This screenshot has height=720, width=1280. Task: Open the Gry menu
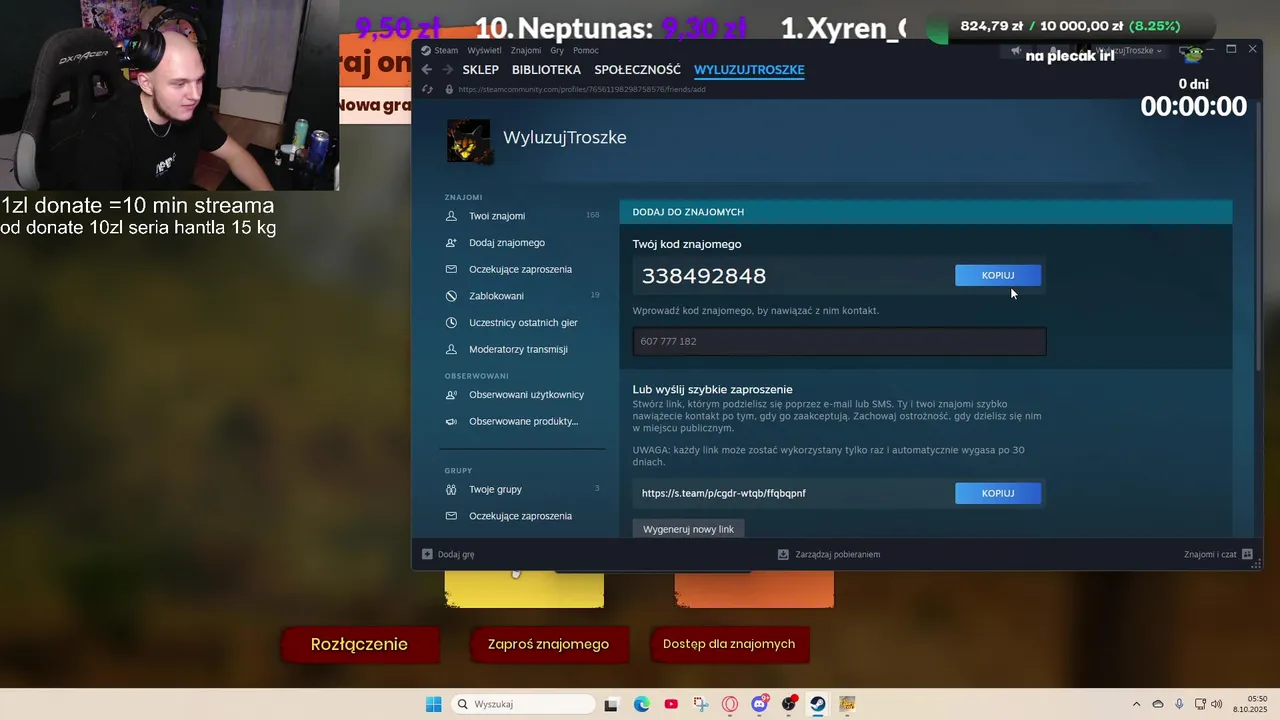(557, 50)
